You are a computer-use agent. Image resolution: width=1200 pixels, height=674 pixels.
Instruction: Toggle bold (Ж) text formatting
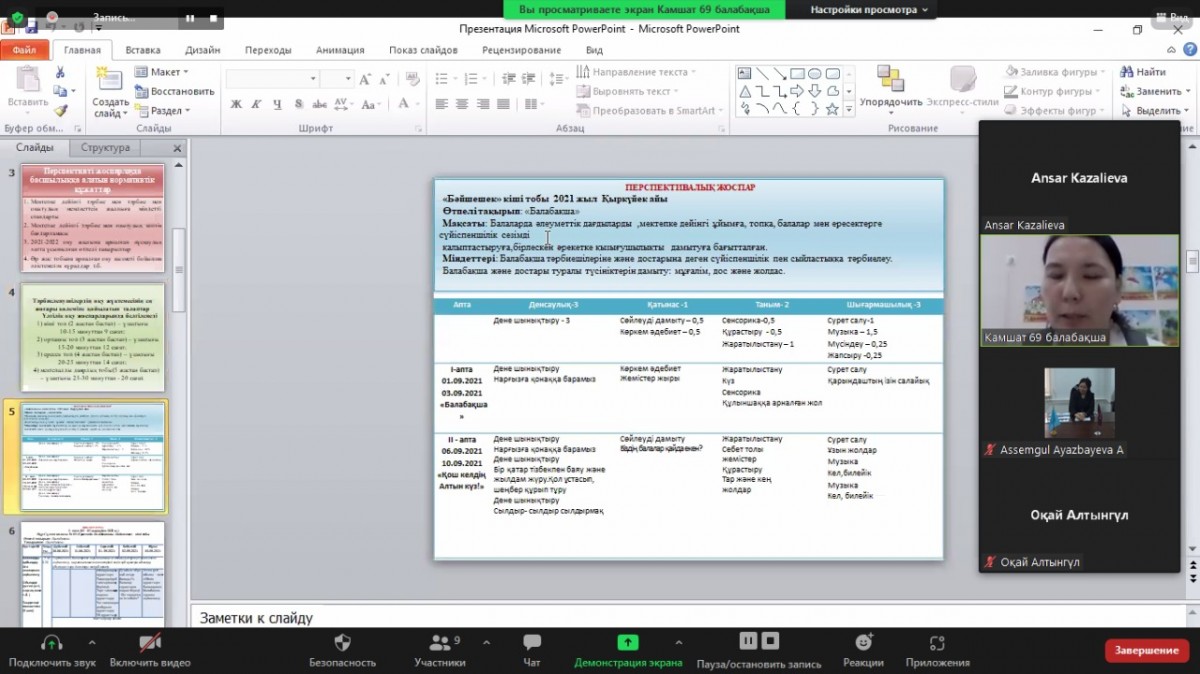click(236, 104)
